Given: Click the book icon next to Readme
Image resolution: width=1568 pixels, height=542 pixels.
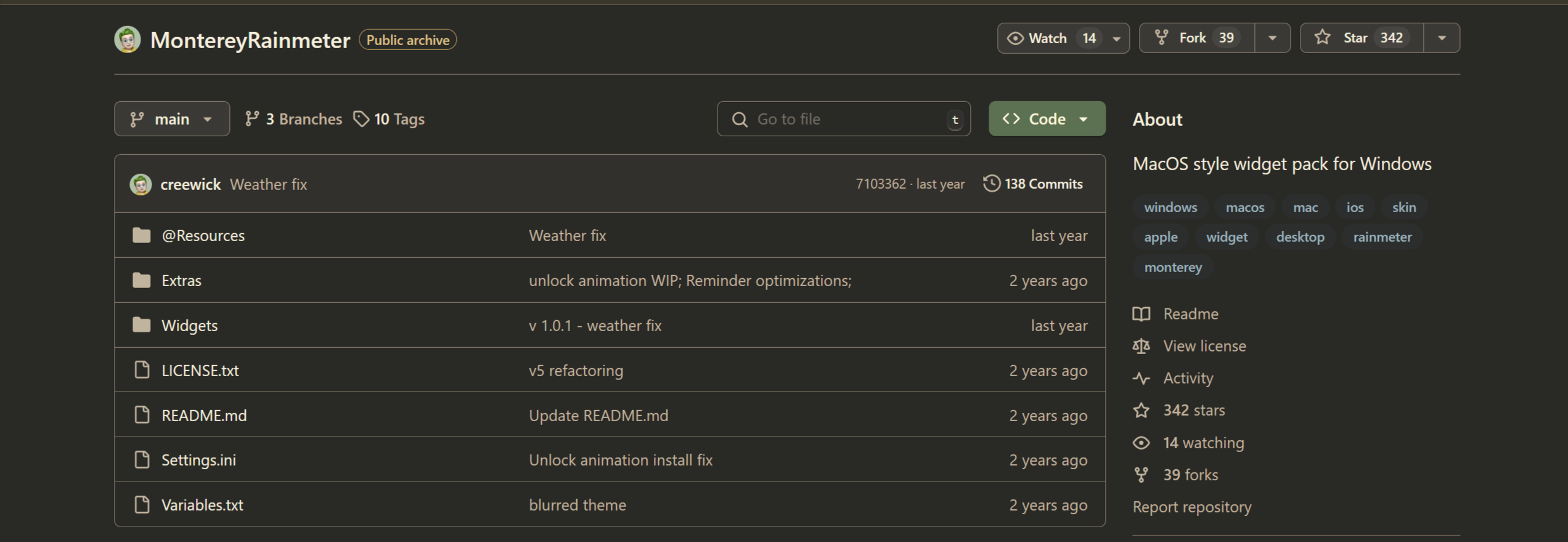Looking at the screenshot, I should click(x=1141, y=314).
